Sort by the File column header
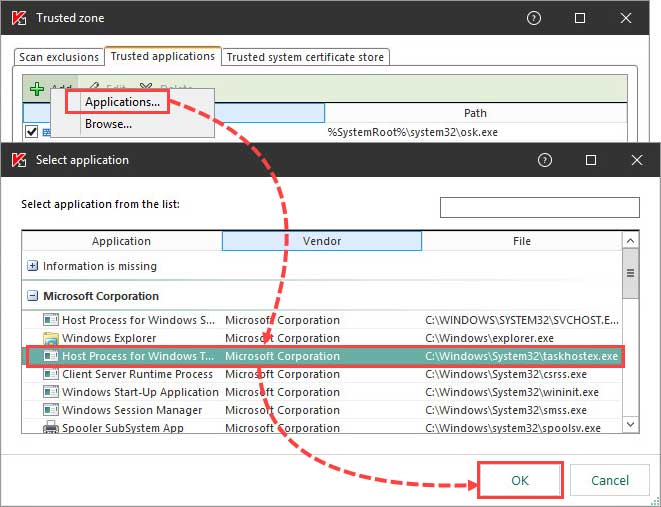 point(522,241)
